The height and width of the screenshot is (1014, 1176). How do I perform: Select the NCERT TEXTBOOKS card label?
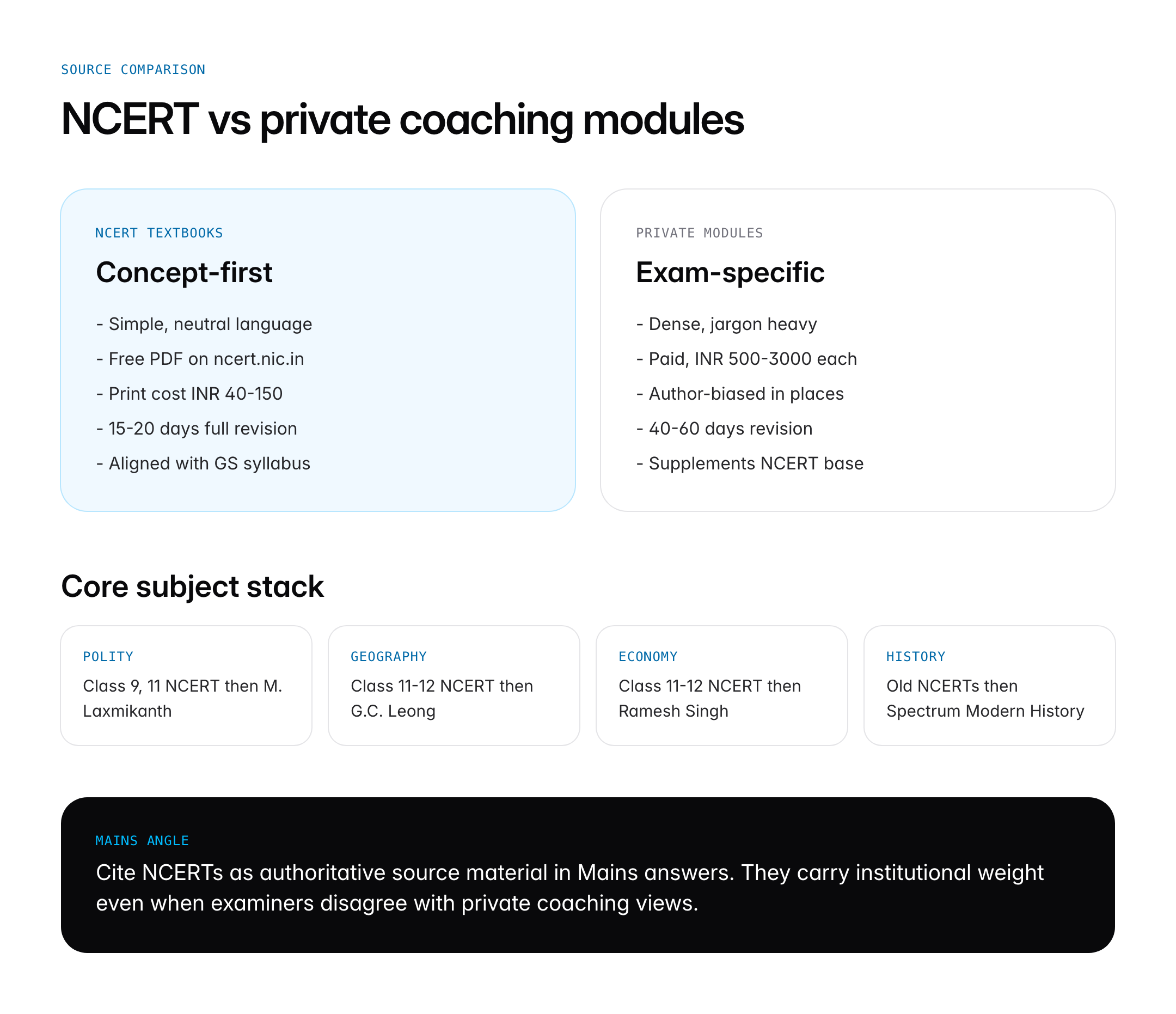pos(159,233)
